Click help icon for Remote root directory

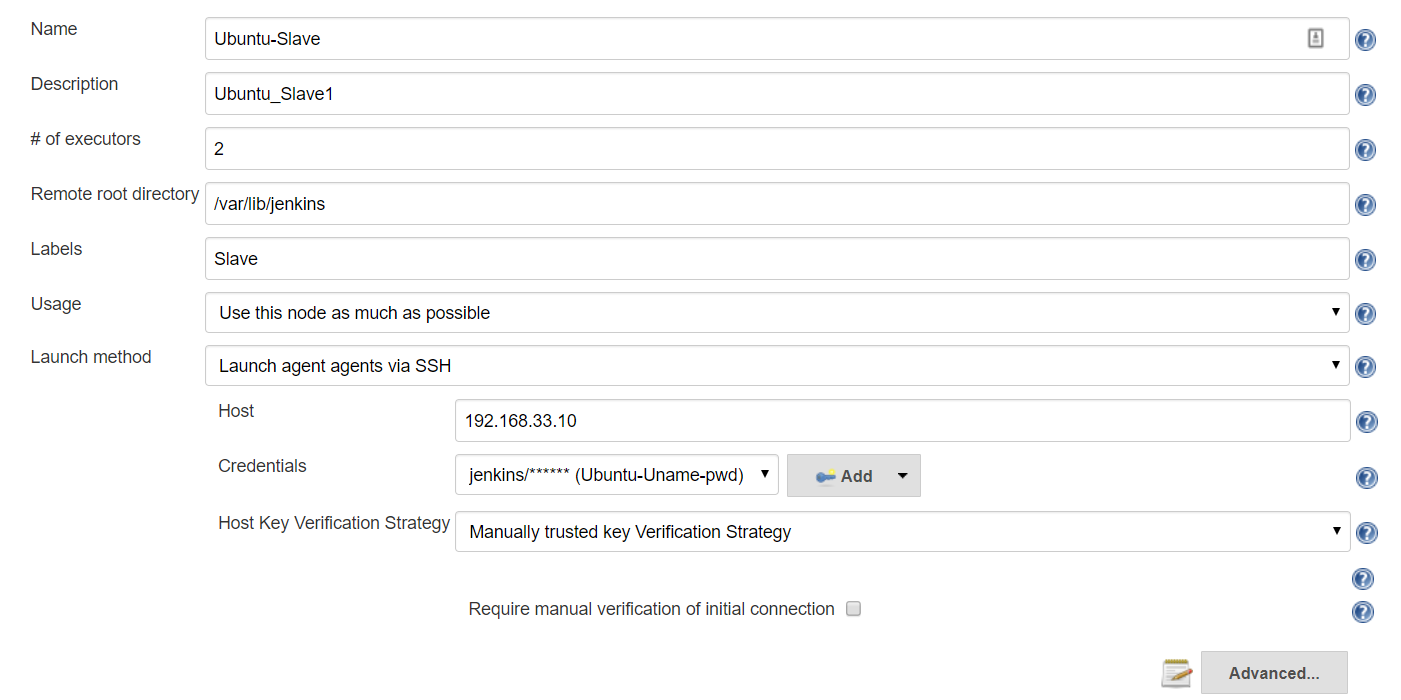pyautogui.click(x=1365, y=205)
